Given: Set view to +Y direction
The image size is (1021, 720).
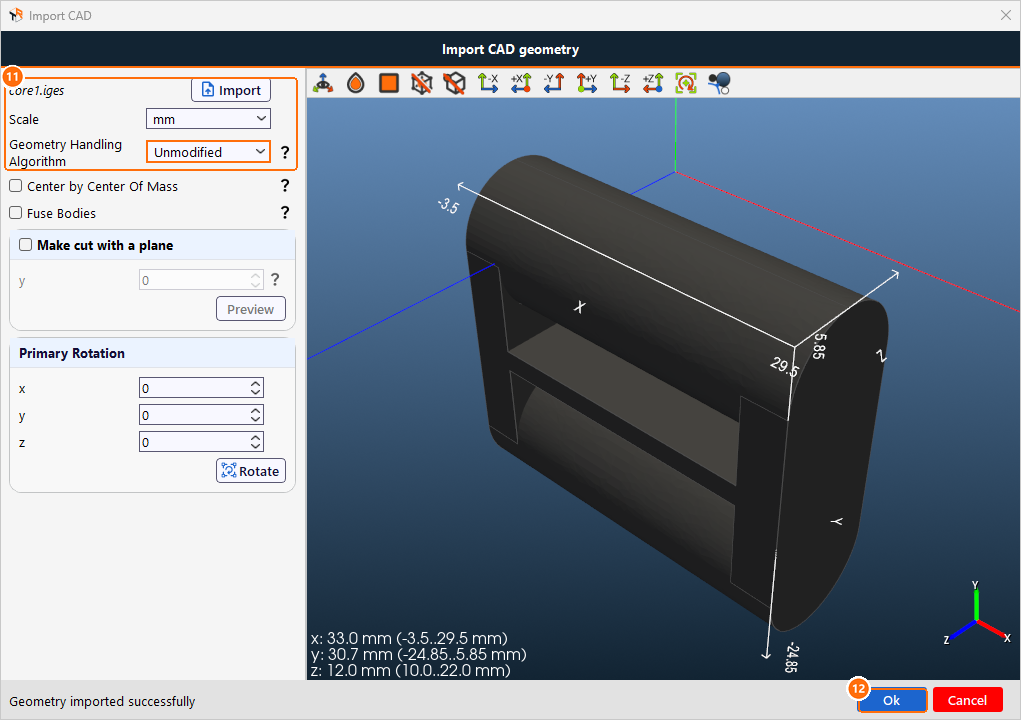Looking at the screenshot, I should [x=587, y=83].
